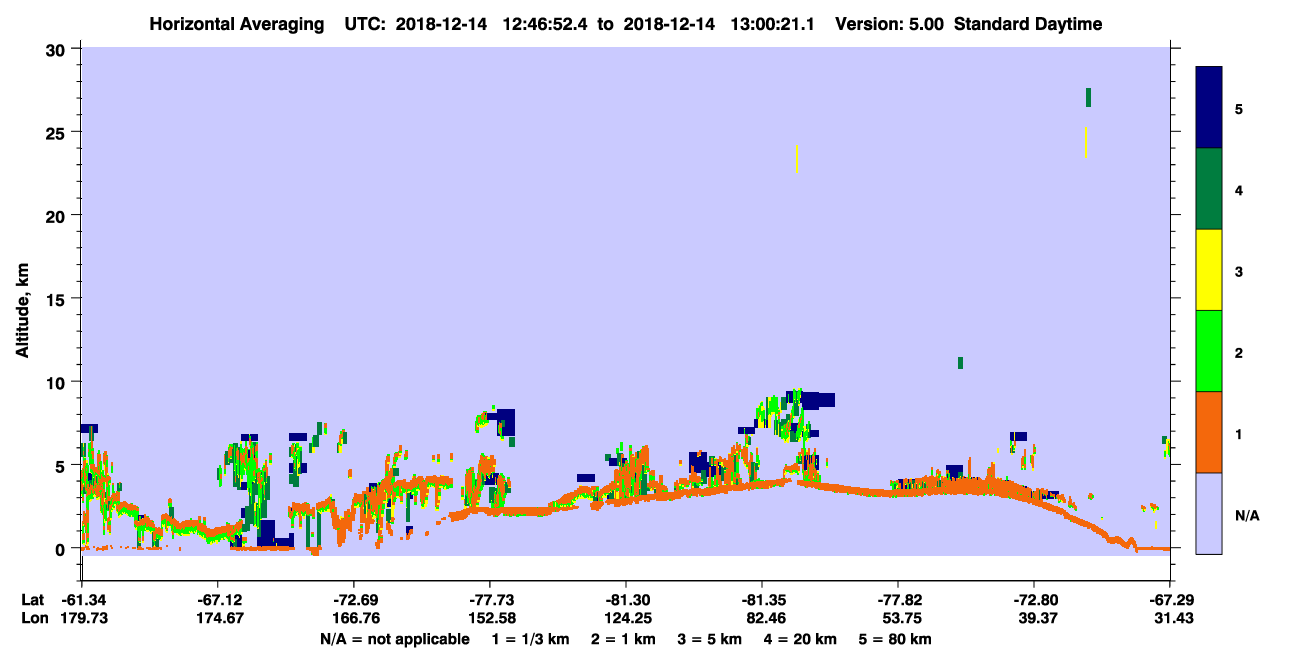Click the 'Standard Daytime' label

tap(1028, 24)
